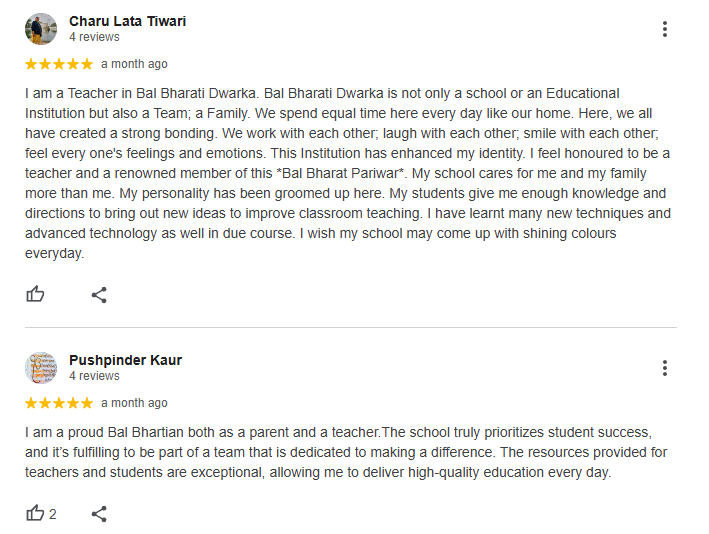Click the name Charu Lata Tiwari
This screenshot has height=534, width=709.
[x=128, y=21]
